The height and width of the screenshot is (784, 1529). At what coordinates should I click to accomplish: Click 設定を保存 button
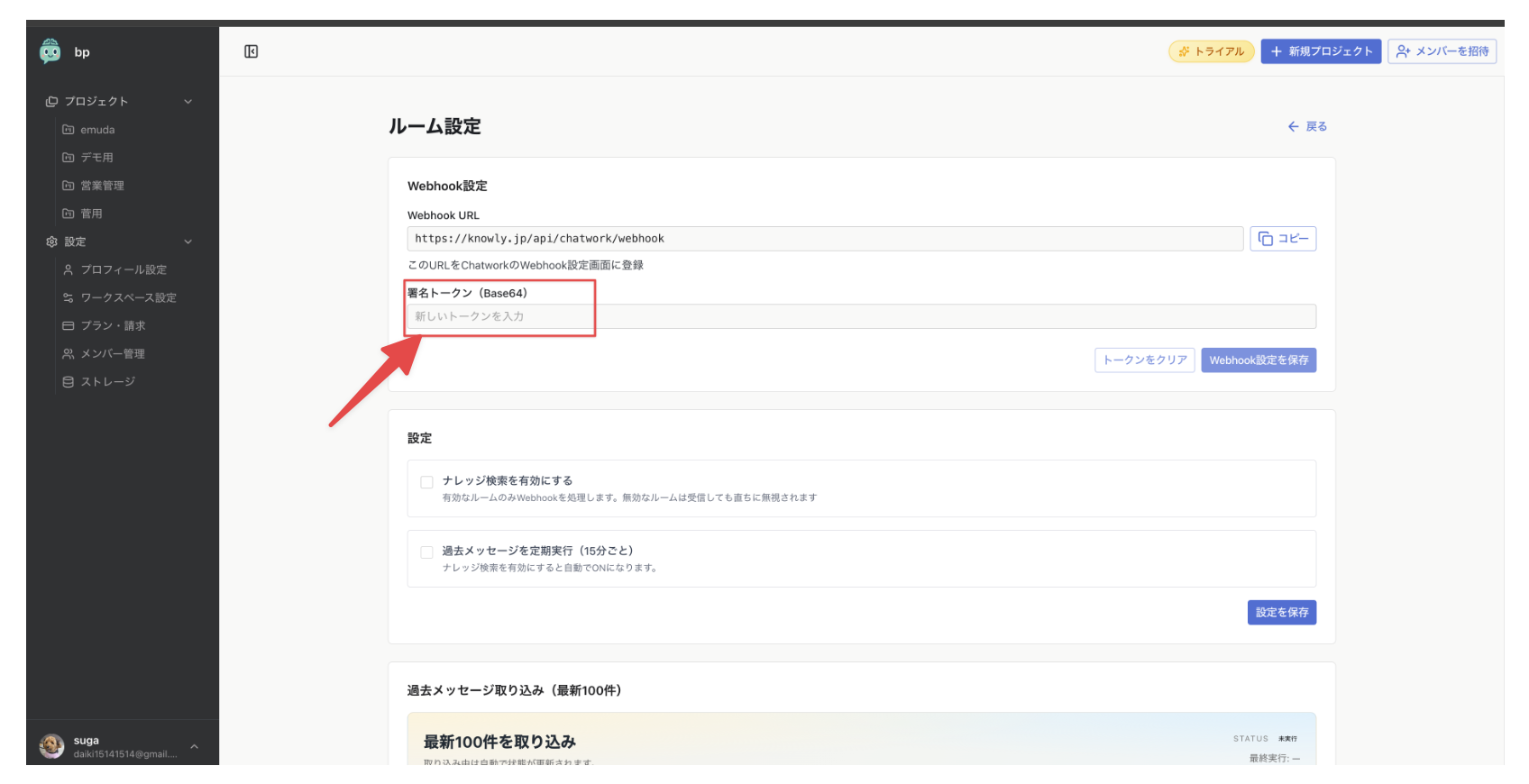click(1282, 613)
